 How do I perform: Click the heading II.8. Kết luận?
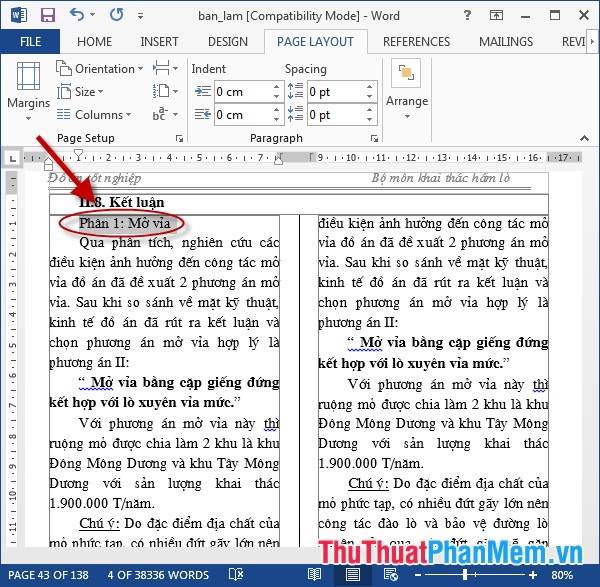122,202
